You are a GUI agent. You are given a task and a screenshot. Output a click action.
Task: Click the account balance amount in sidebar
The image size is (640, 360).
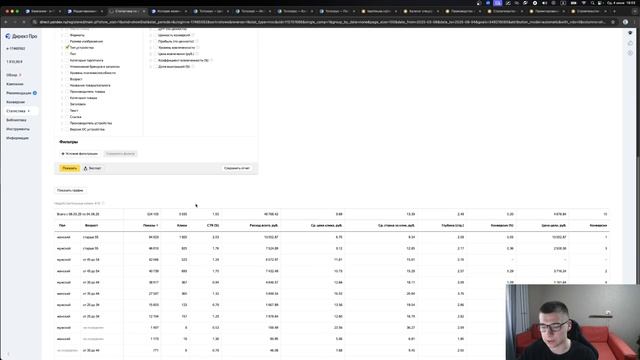pos(15,62)
